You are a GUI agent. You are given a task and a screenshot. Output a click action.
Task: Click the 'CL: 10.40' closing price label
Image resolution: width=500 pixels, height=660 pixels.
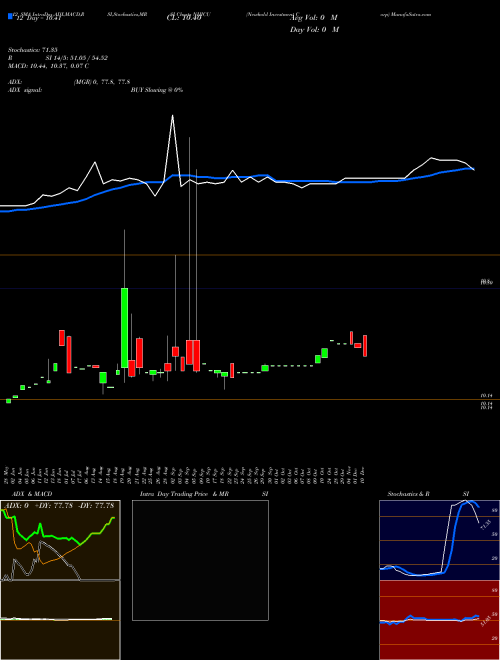click(184, 18)
